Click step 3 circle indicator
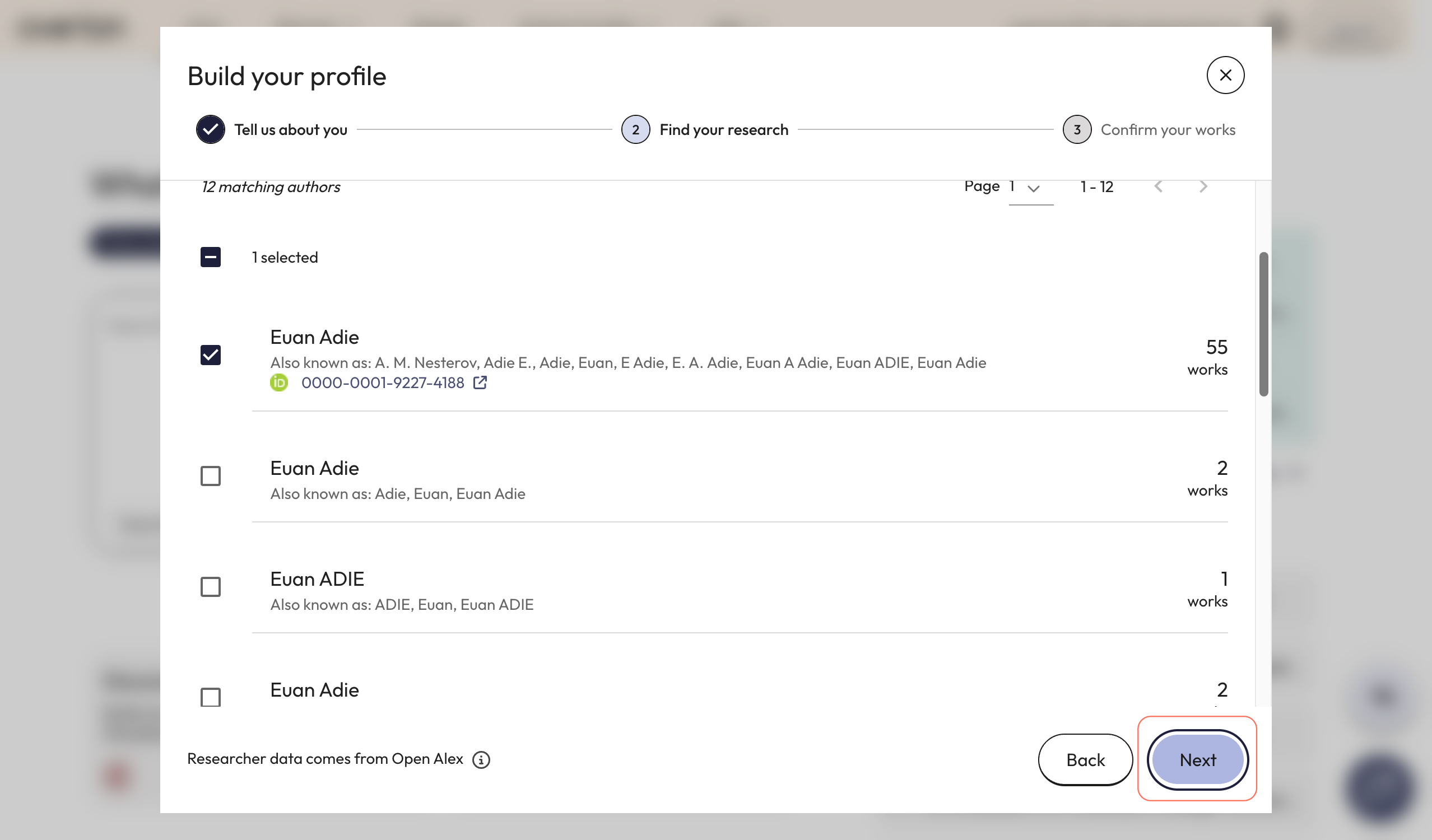Viewport: 1432px width, 840px height. tap(1076, 129)
